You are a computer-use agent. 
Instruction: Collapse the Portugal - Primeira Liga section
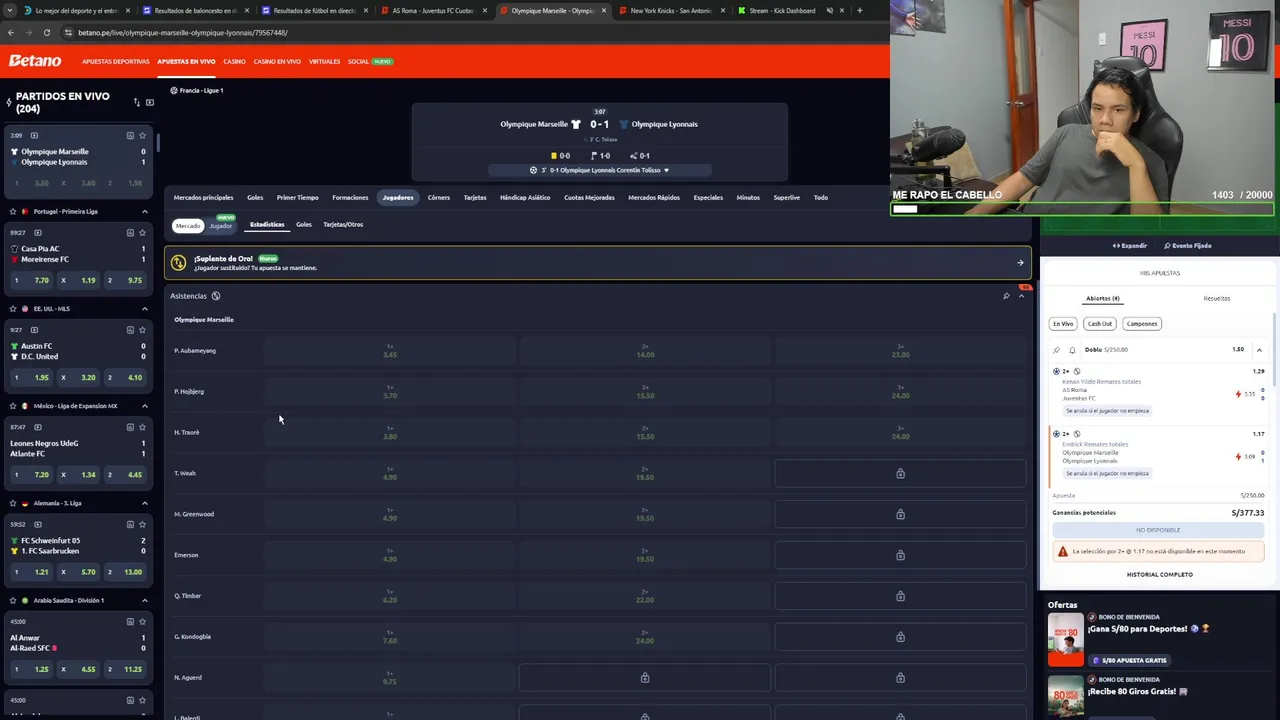click(144, 211)
